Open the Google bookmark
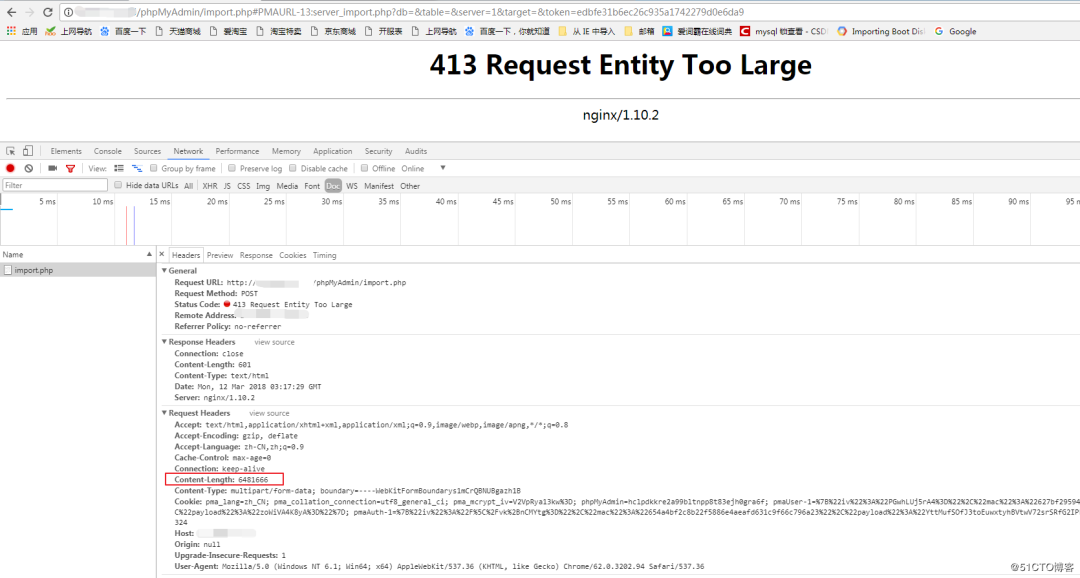Image resolution: width=1080 pixels, height=578 pixels. click(x=955, y=31)
